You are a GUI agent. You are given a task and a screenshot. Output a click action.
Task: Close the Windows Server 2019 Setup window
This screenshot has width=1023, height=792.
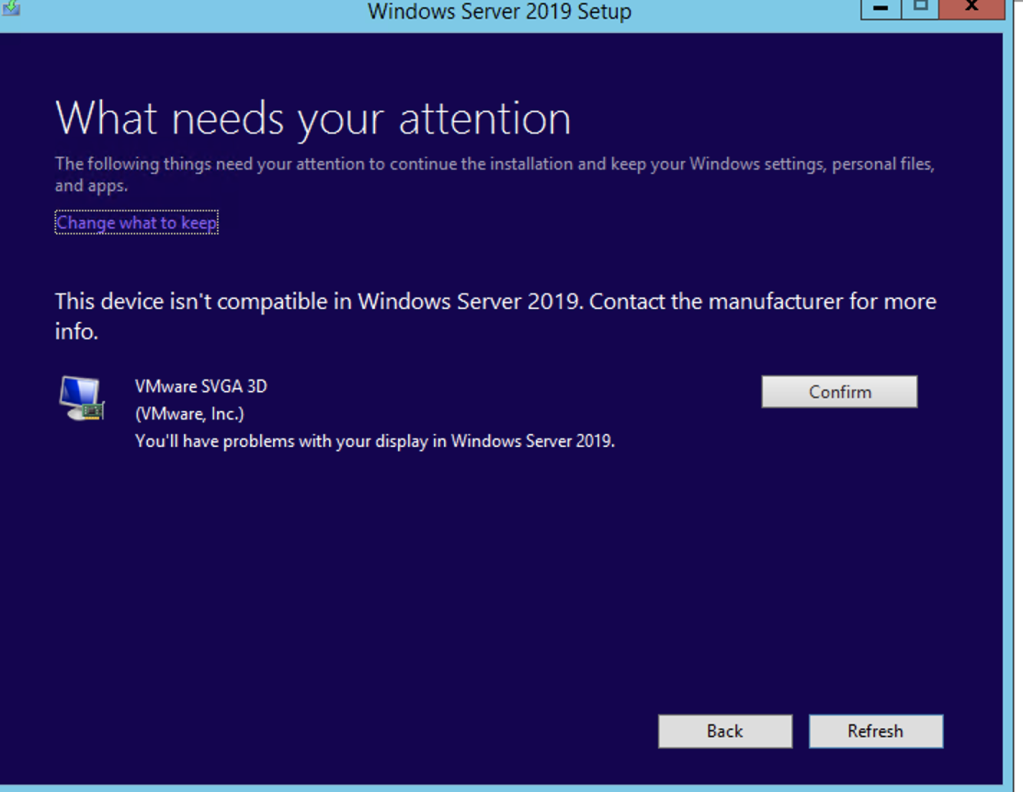tap(971, 8)
